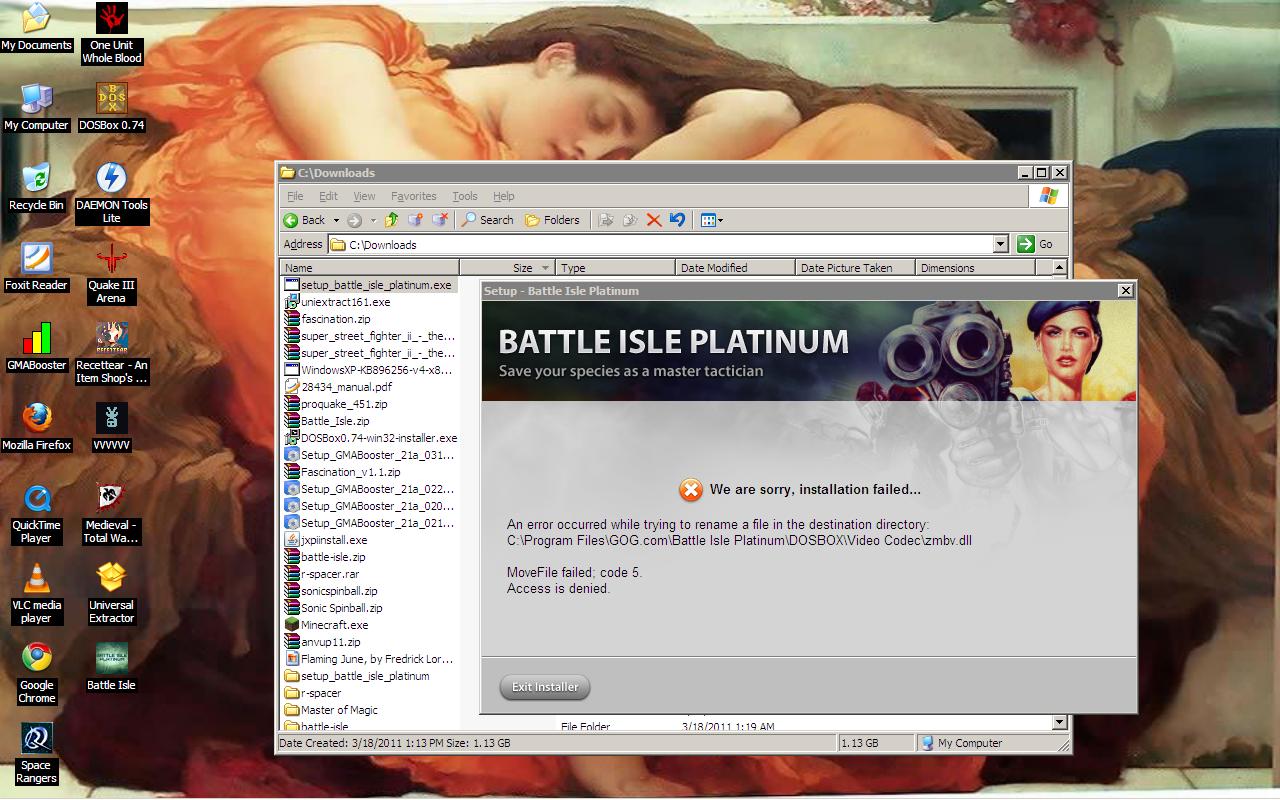Launch DAEMON Tools Lite shortcut
1280x800 pixels.
(x=111, y=193)
